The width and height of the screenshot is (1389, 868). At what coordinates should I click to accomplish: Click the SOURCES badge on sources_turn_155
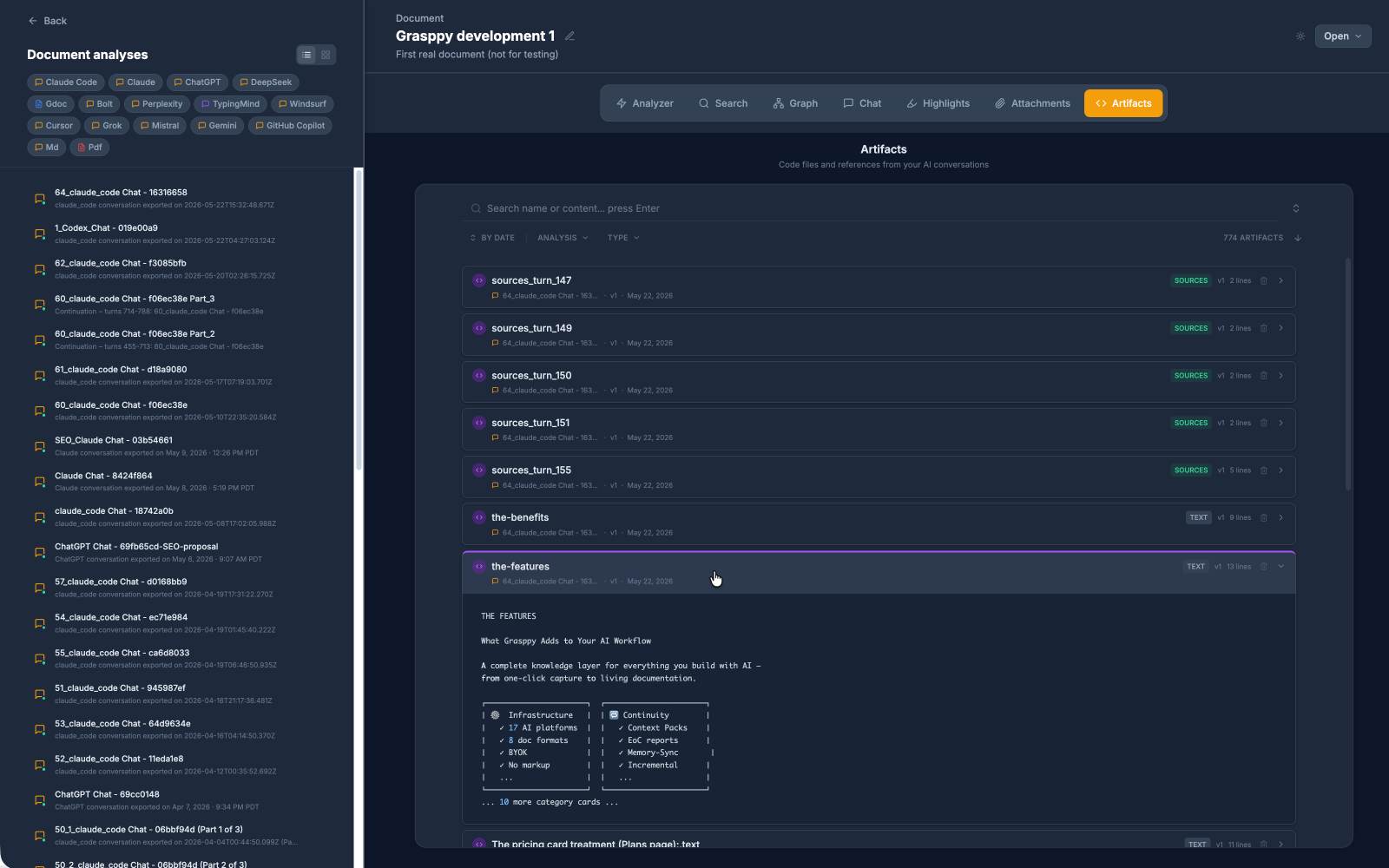[1191, 470]
